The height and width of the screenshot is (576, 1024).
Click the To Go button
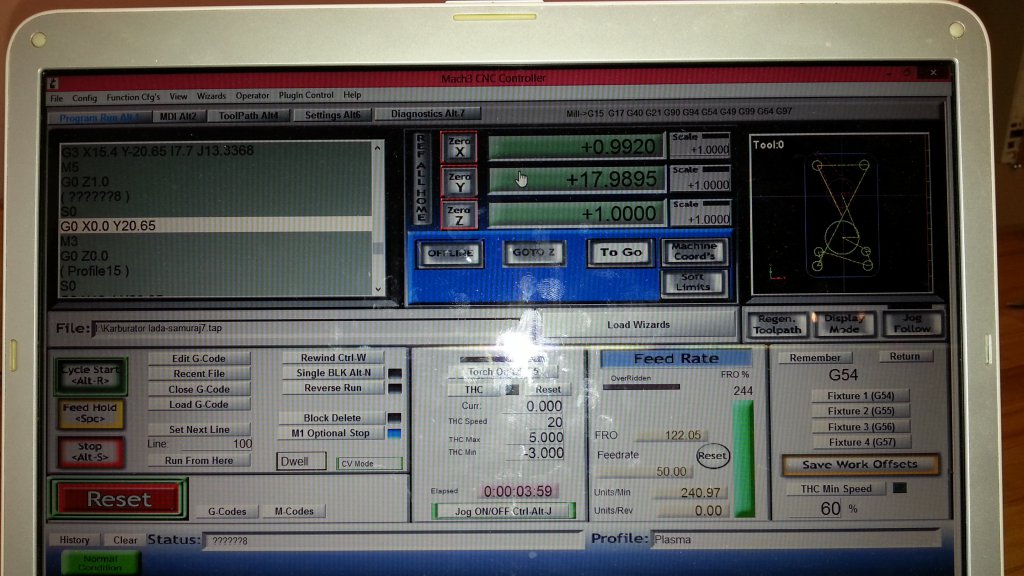coord(620,252)
